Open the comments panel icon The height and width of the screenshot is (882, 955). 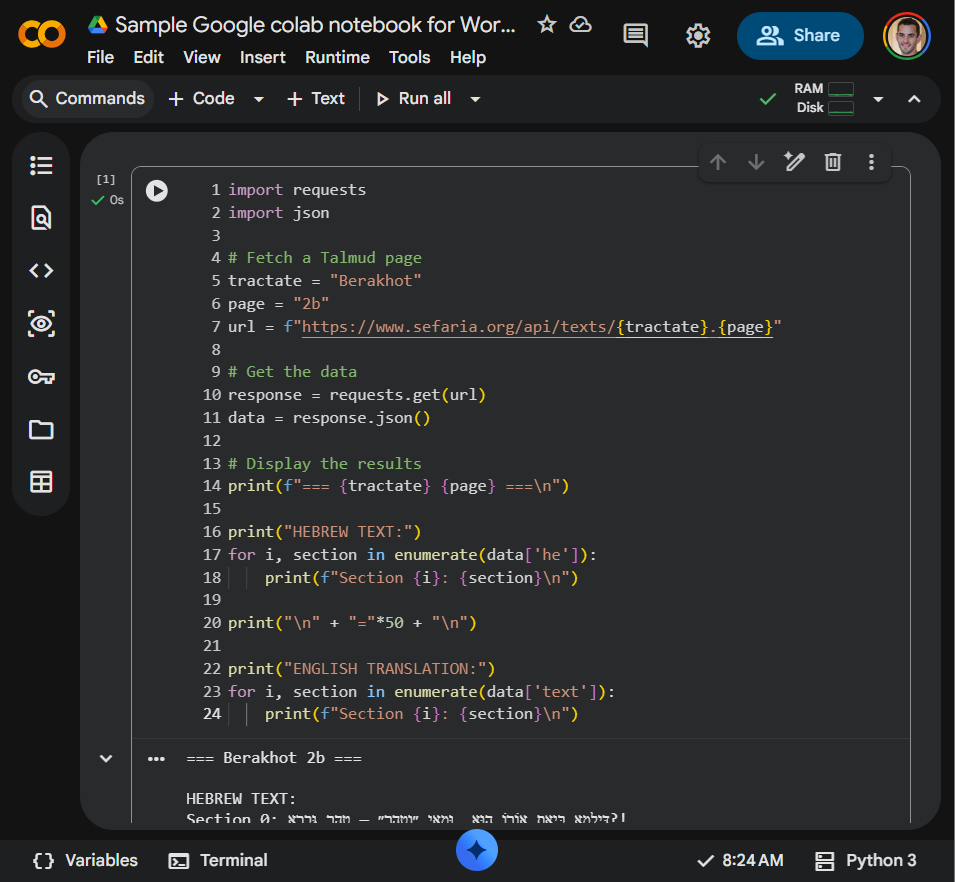click(x=635, y=36)
